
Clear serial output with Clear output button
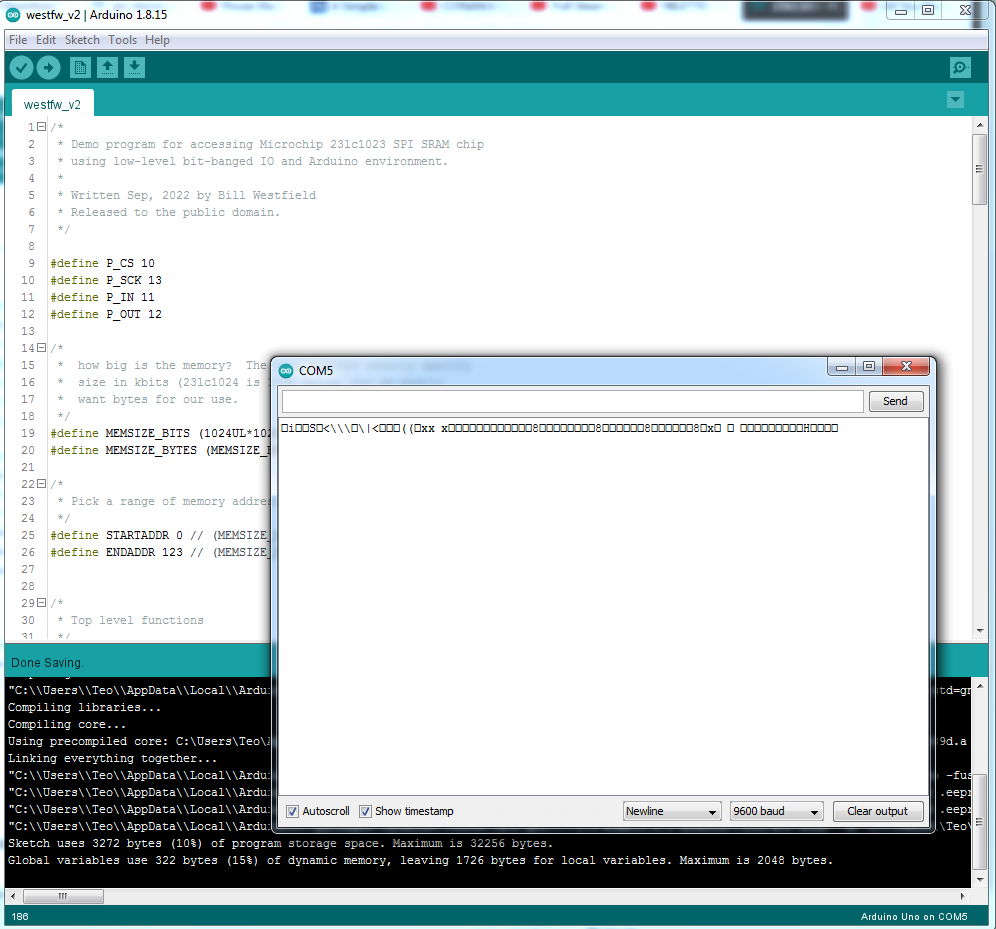click(878, 811)
